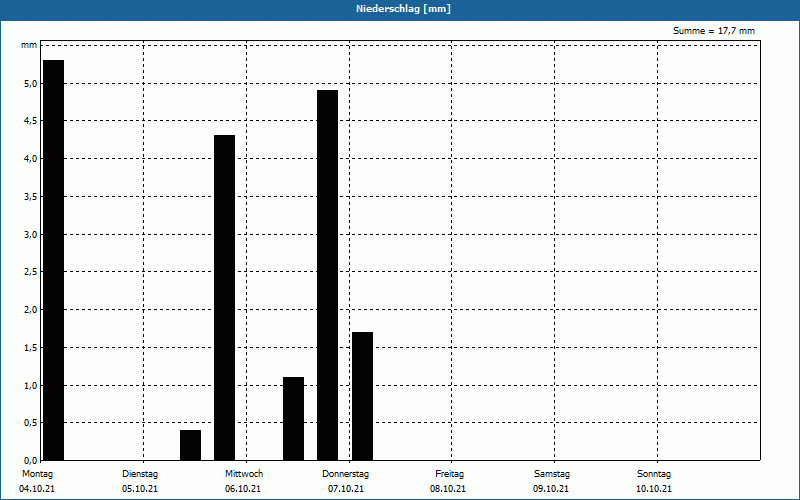Click the 4.9 mm bar before Donnerstag
The height and width of the screenshot is (500, 800).
[328, 275]
